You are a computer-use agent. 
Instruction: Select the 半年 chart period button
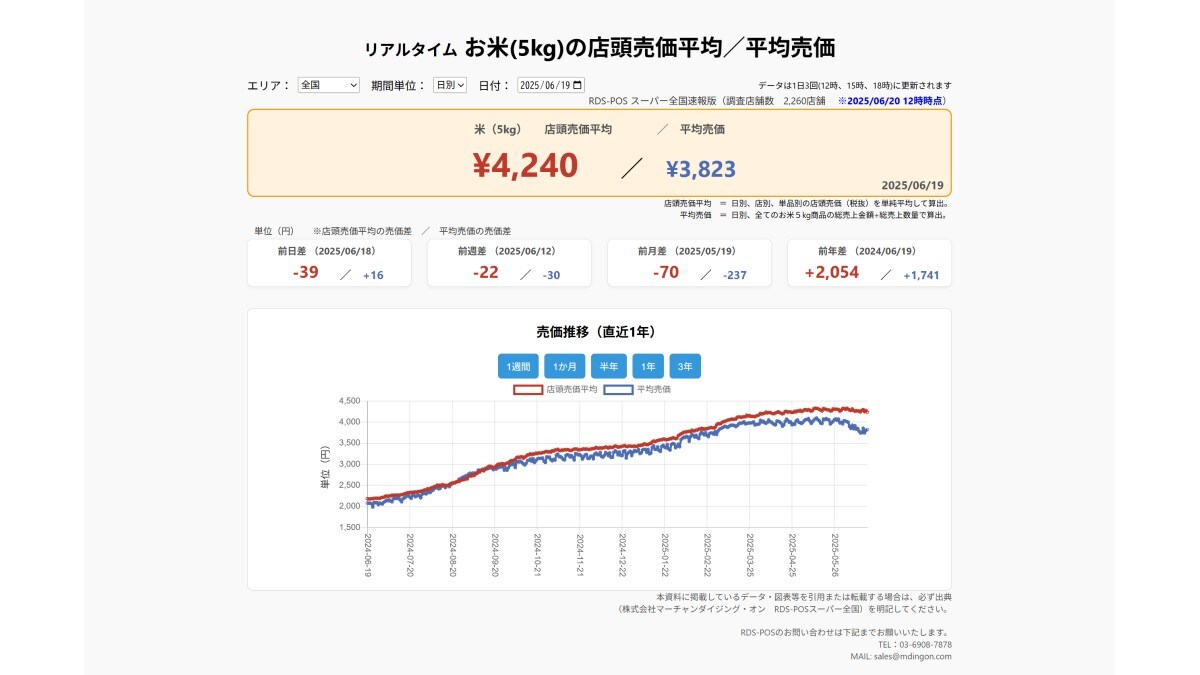(x=608, y=366)
